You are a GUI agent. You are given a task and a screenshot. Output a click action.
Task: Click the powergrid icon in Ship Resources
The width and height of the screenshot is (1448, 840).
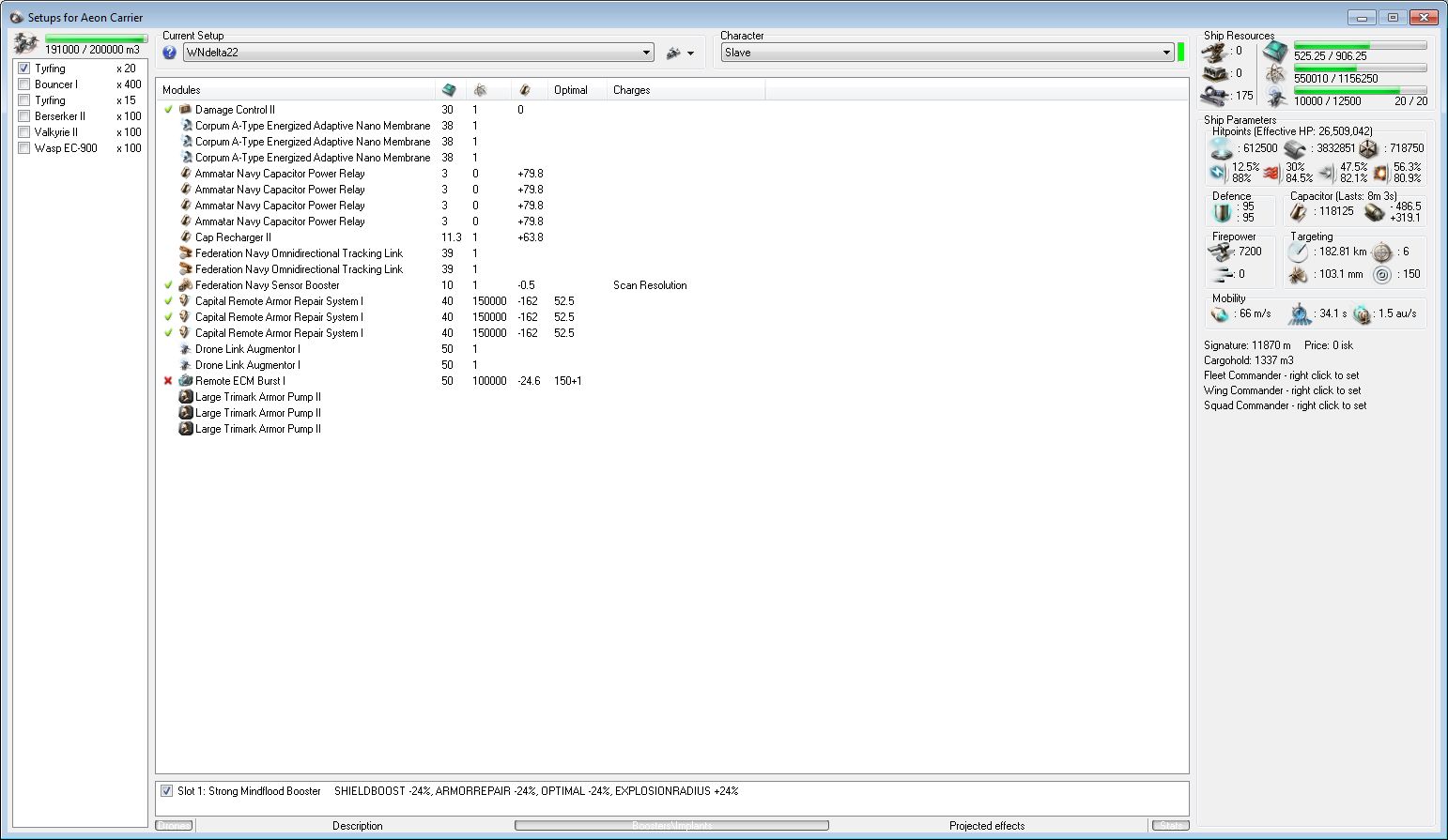click(1275, 74)
